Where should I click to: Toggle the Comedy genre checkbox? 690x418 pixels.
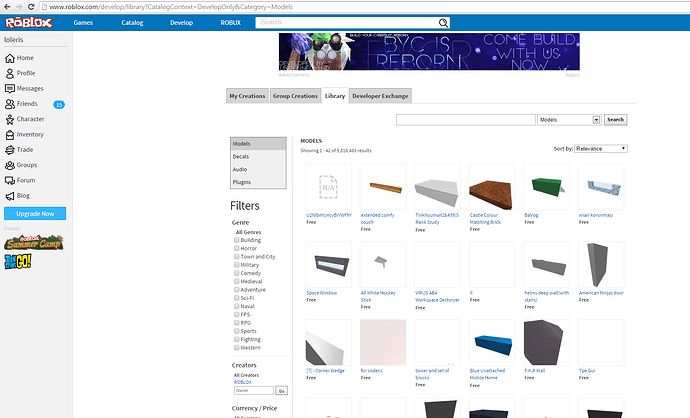pos(237,273)
